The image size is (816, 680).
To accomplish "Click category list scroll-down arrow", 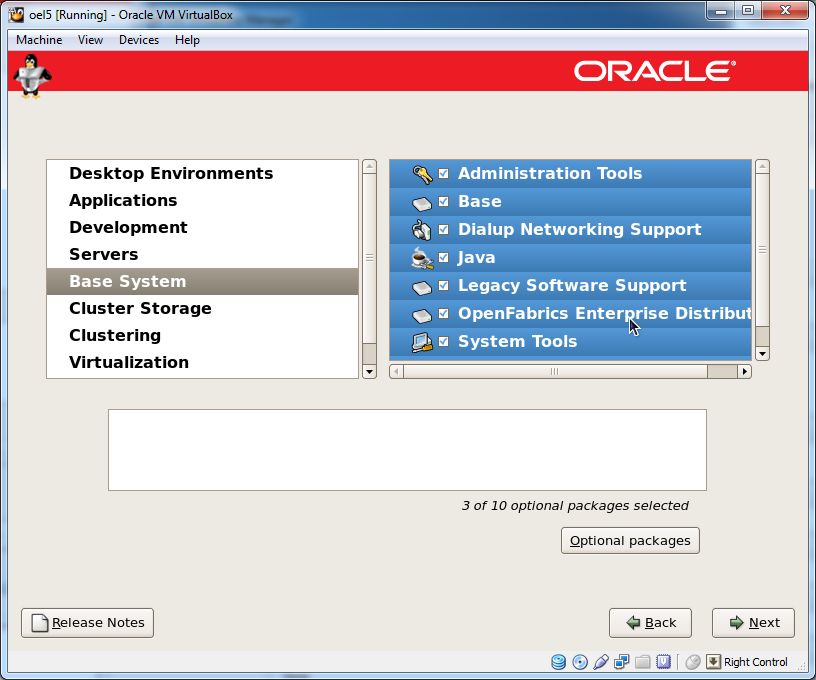I will 369,371.
